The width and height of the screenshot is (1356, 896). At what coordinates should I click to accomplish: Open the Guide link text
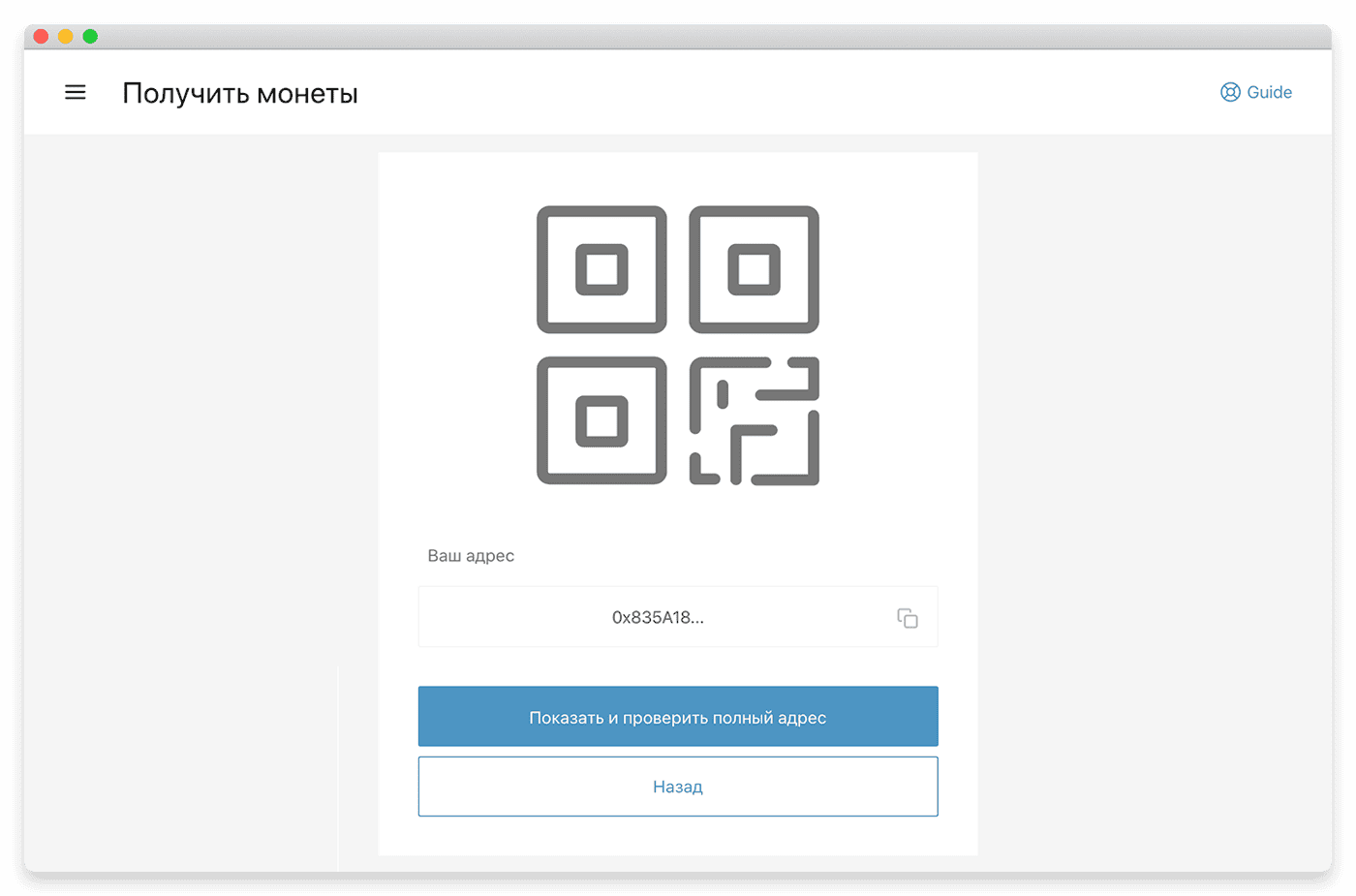tap(1269, 92)
